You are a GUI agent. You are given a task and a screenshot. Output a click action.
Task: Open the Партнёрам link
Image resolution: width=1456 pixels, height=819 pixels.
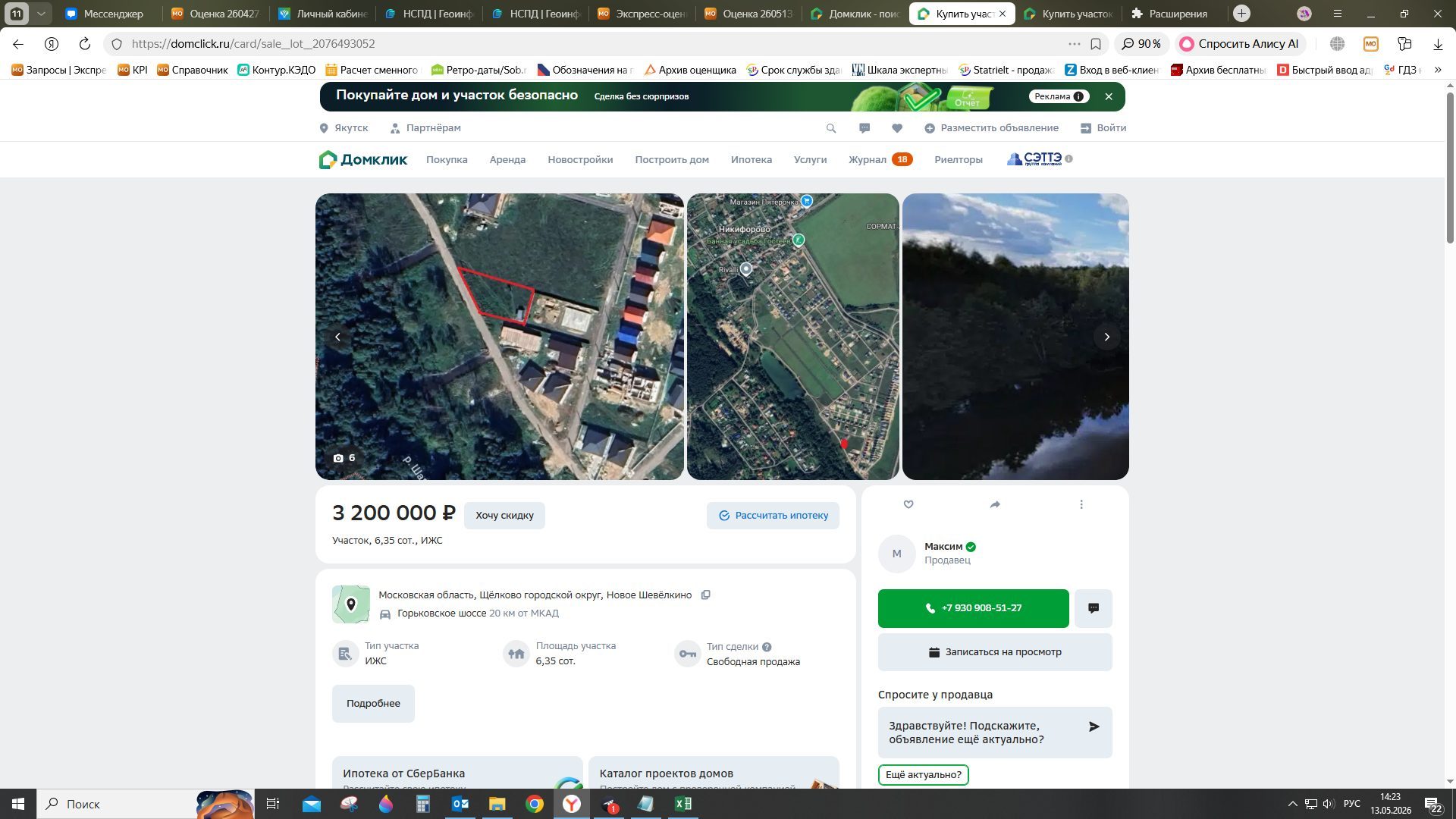[425, 128]
